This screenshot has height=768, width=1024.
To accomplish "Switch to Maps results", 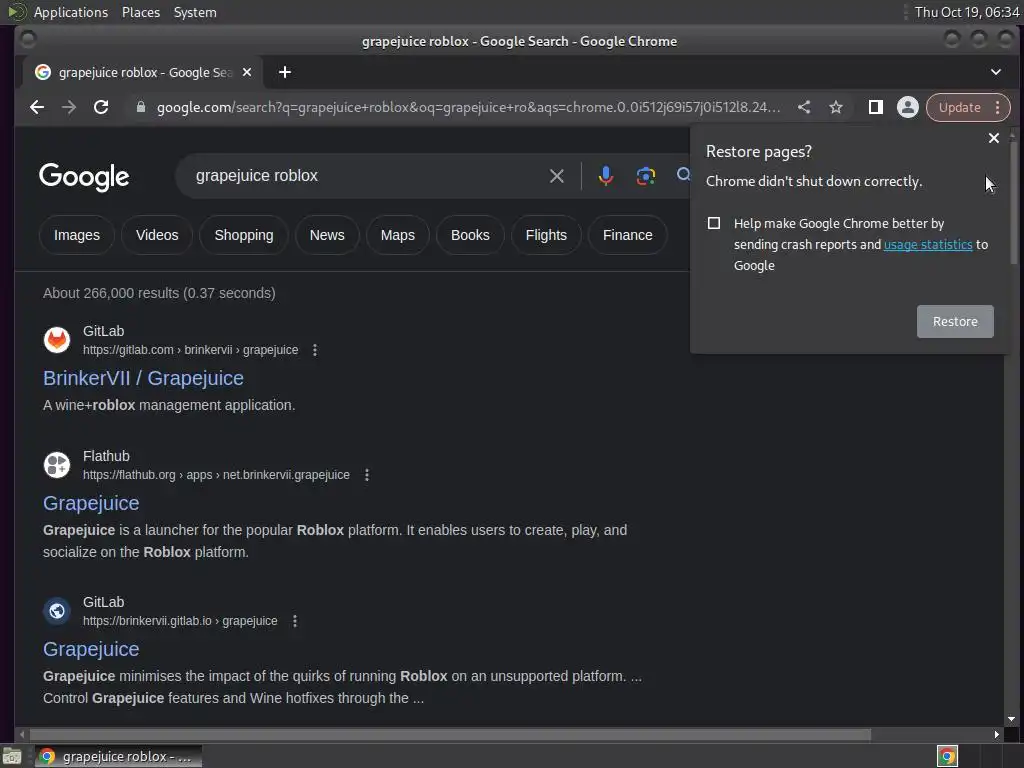I will pos(397,235).
